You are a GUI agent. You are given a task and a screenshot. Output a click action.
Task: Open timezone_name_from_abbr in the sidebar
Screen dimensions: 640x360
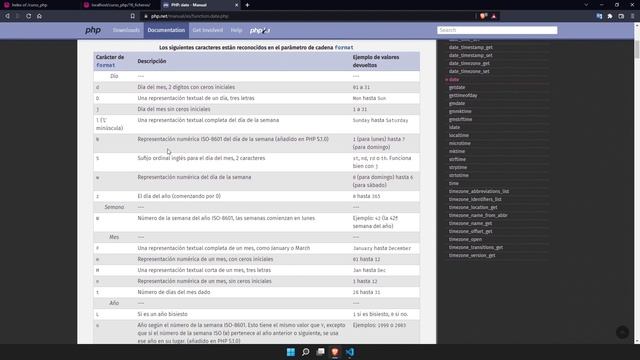pyautogui.click(x=478, y=216)
